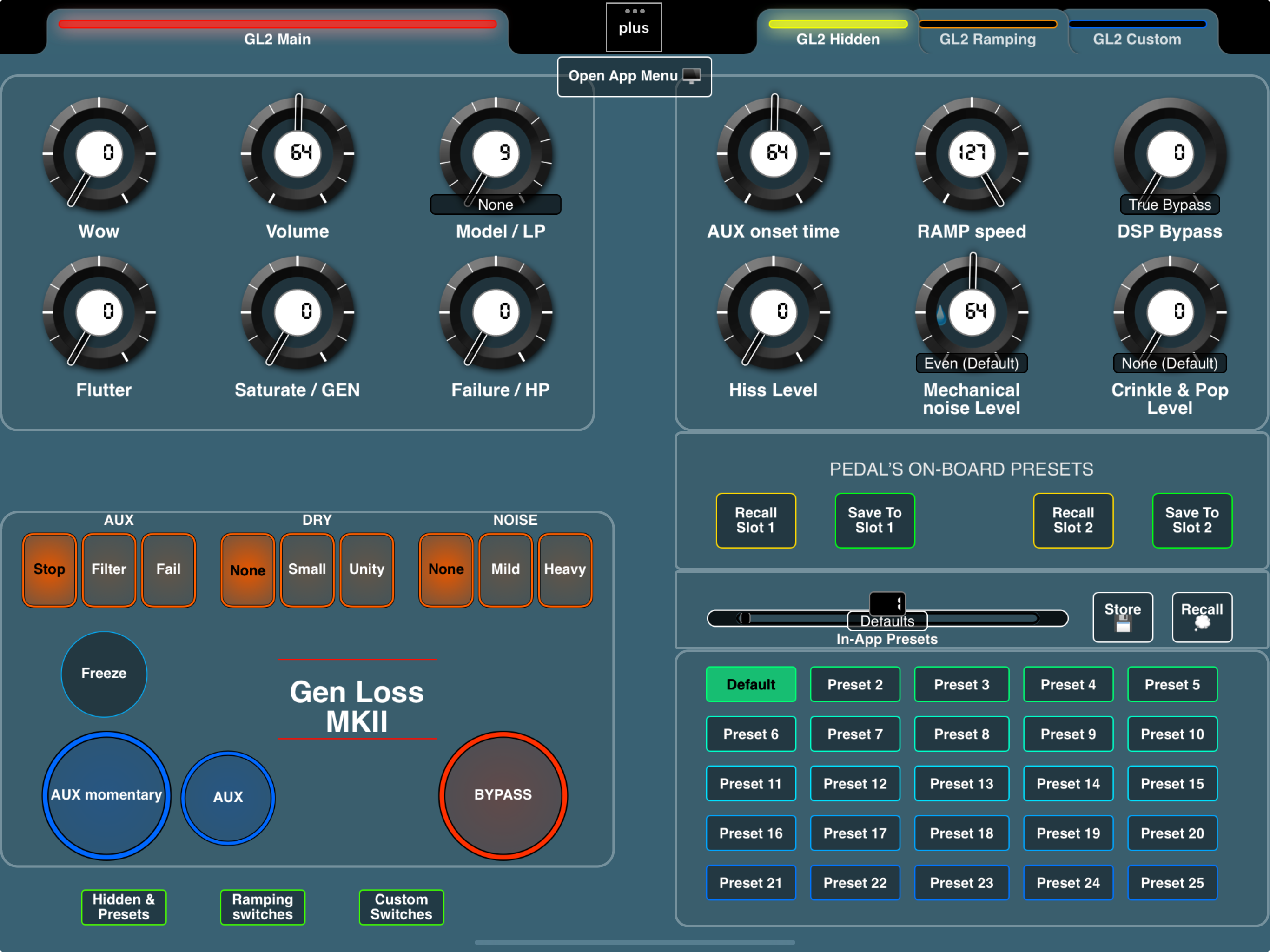Select AUX mode Stop

49,569
